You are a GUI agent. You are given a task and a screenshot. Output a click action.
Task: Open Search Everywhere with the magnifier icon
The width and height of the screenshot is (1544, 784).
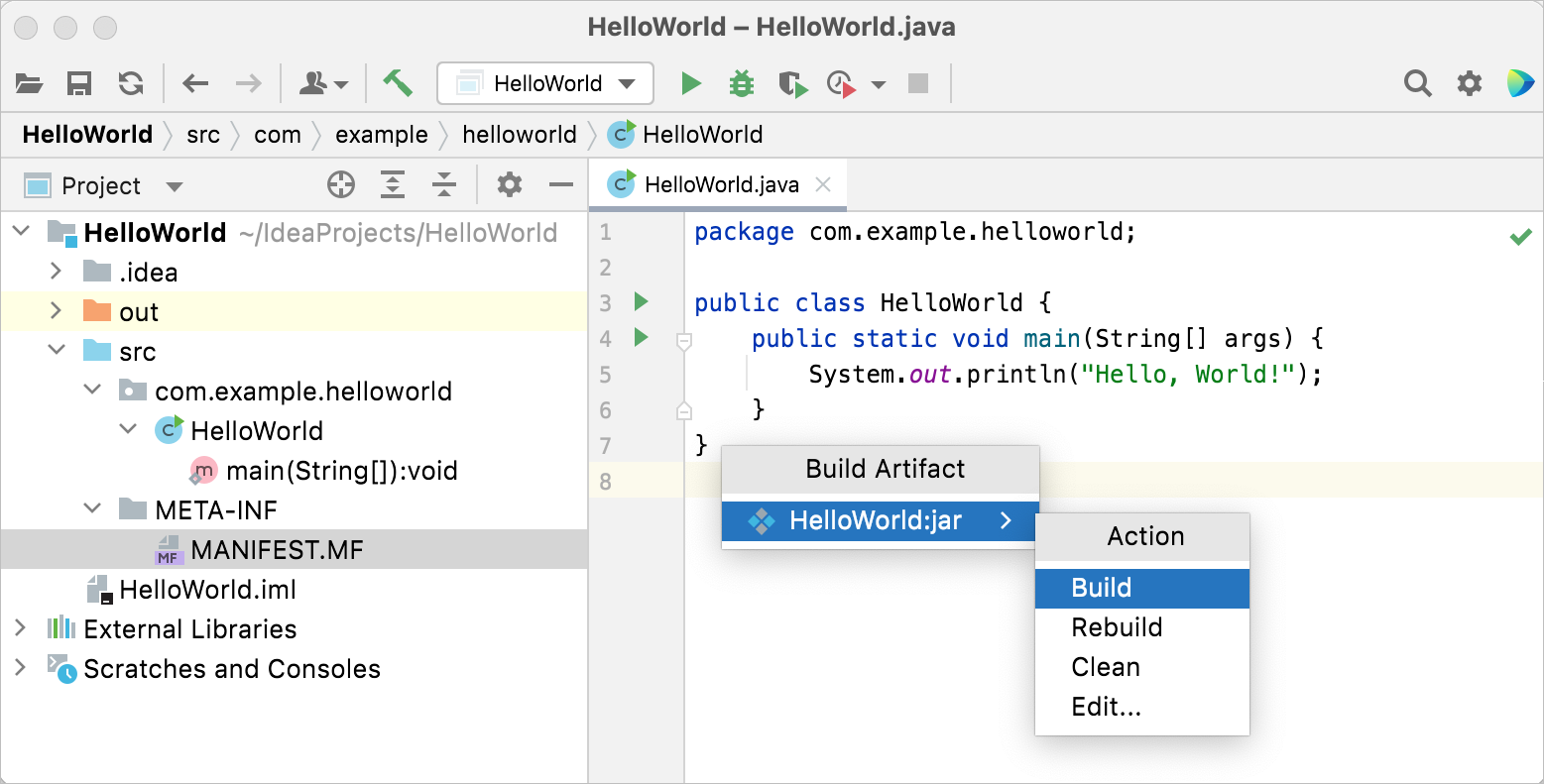(1417, 83)
